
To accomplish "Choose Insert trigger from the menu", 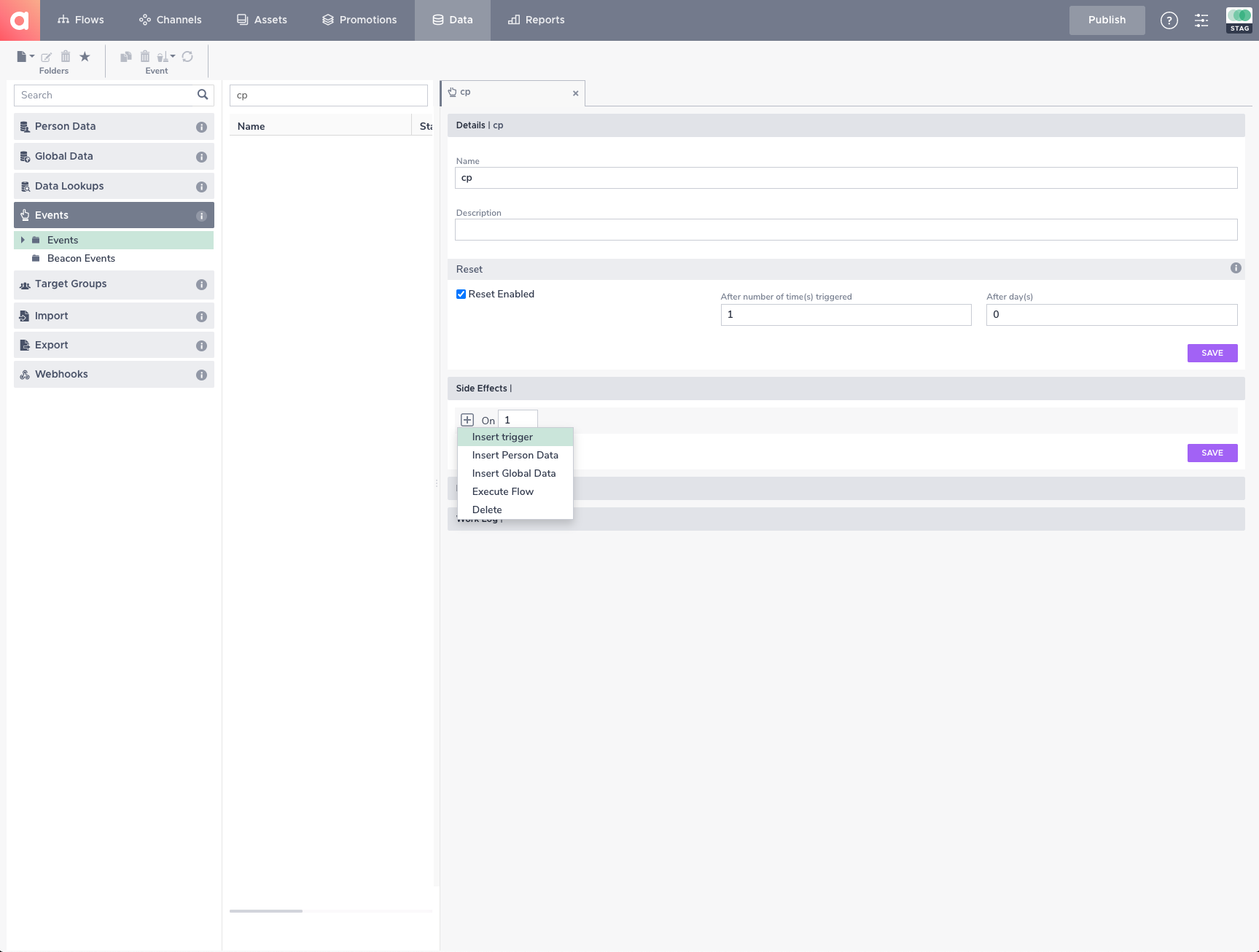I will pyautogui.click(x=515, y=437).
